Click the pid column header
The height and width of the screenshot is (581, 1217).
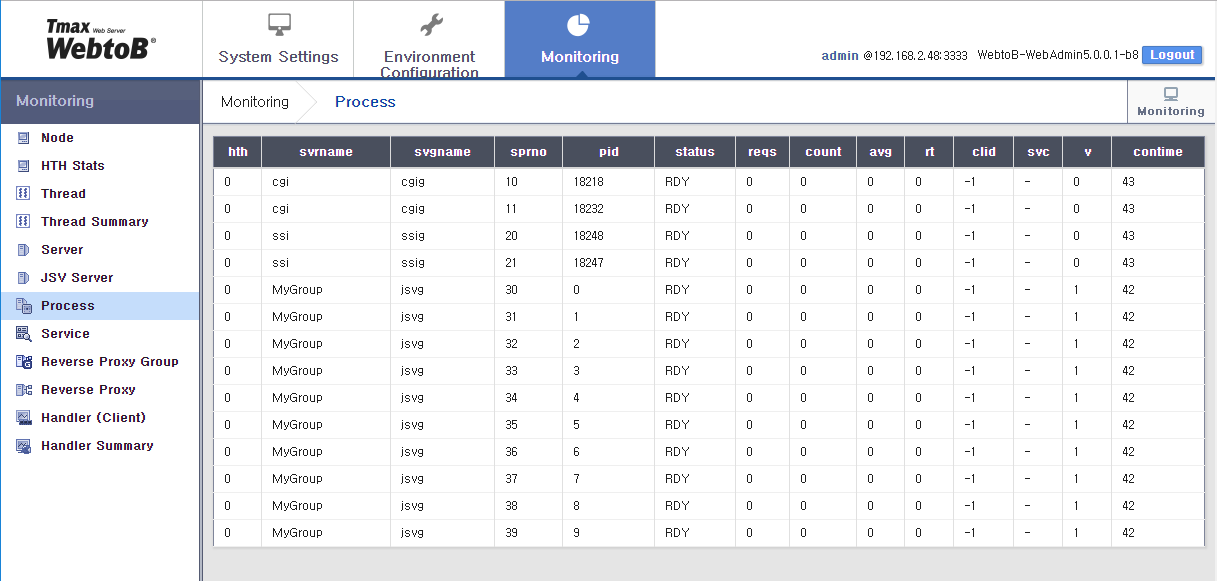pos(609,152)
